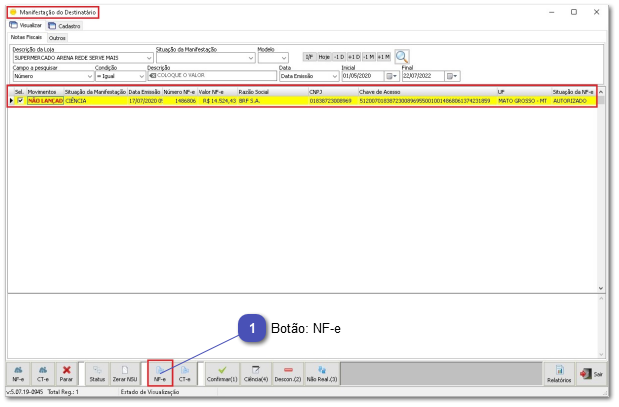Click the -1 M date shortcut
619x407 pixels.
pos(369,57)
